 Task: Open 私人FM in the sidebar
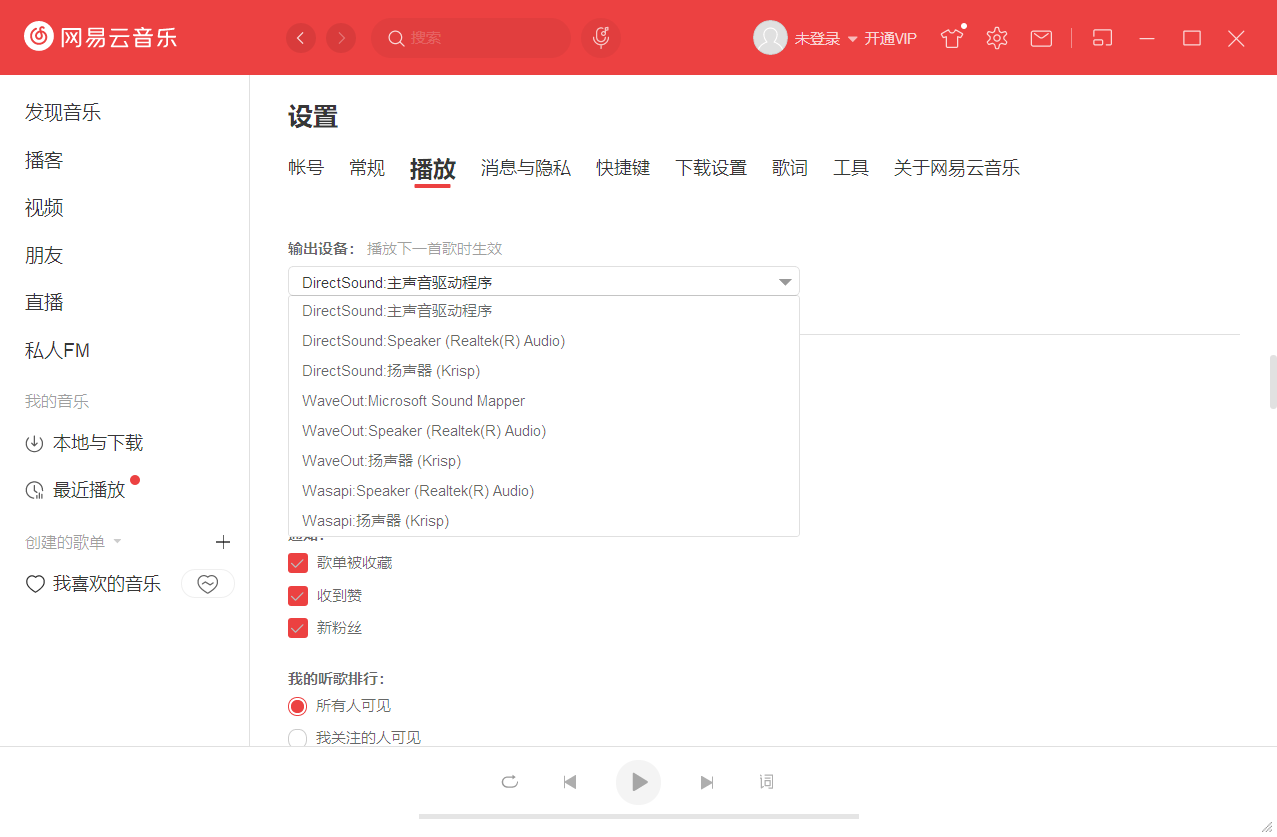click(57, 351)
